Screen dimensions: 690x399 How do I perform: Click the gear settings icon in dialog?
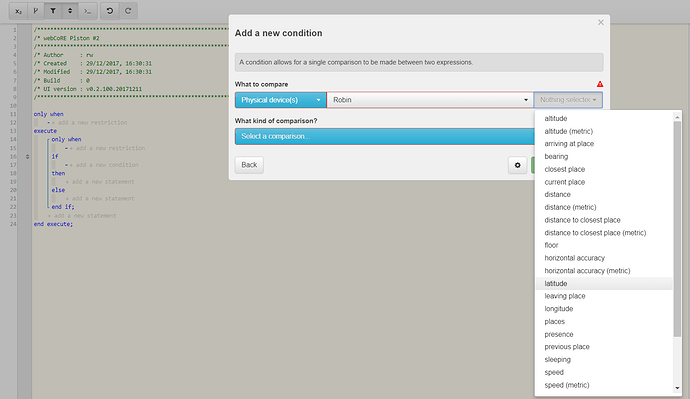point(518,165)
